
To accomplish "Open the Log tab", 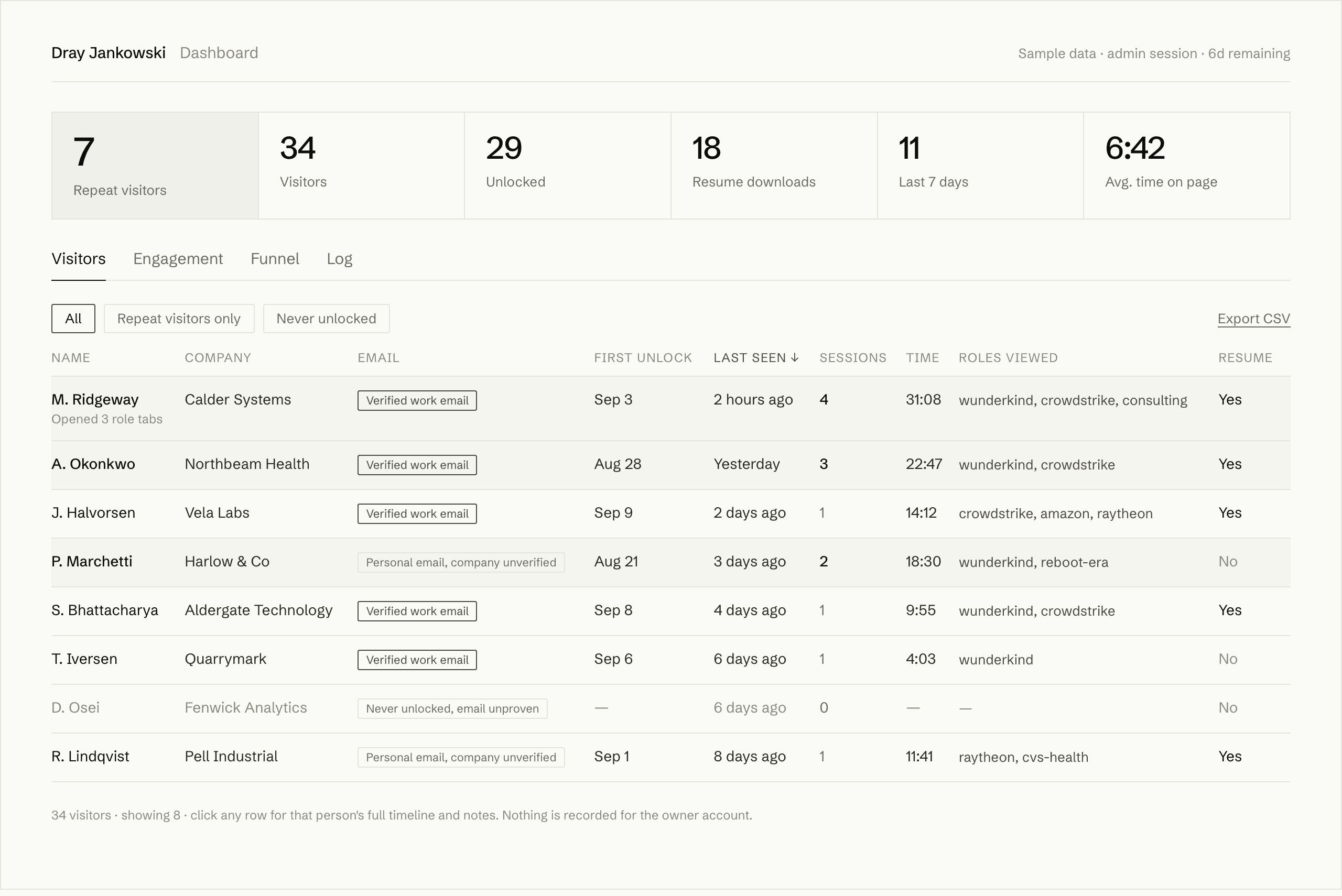I will 340,259.
